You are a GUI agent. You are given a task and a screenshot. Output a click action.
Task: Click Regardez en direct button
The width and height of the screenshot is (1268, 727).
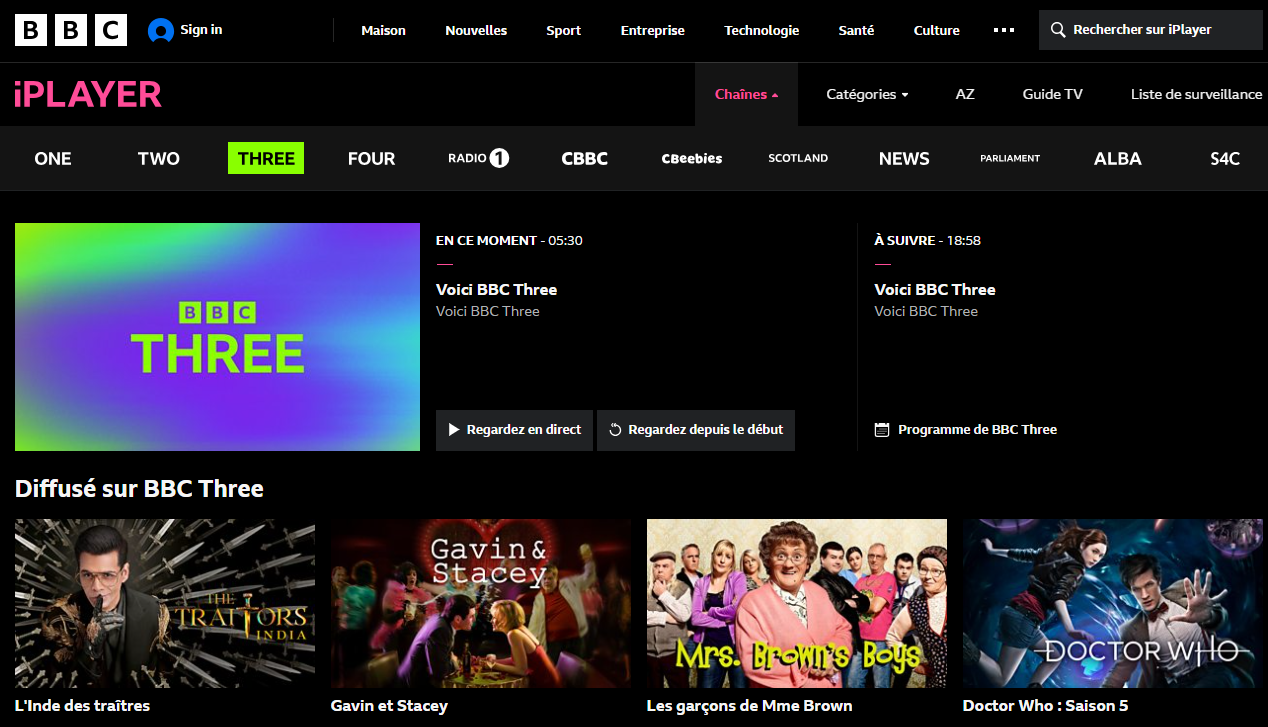(514, 430)
